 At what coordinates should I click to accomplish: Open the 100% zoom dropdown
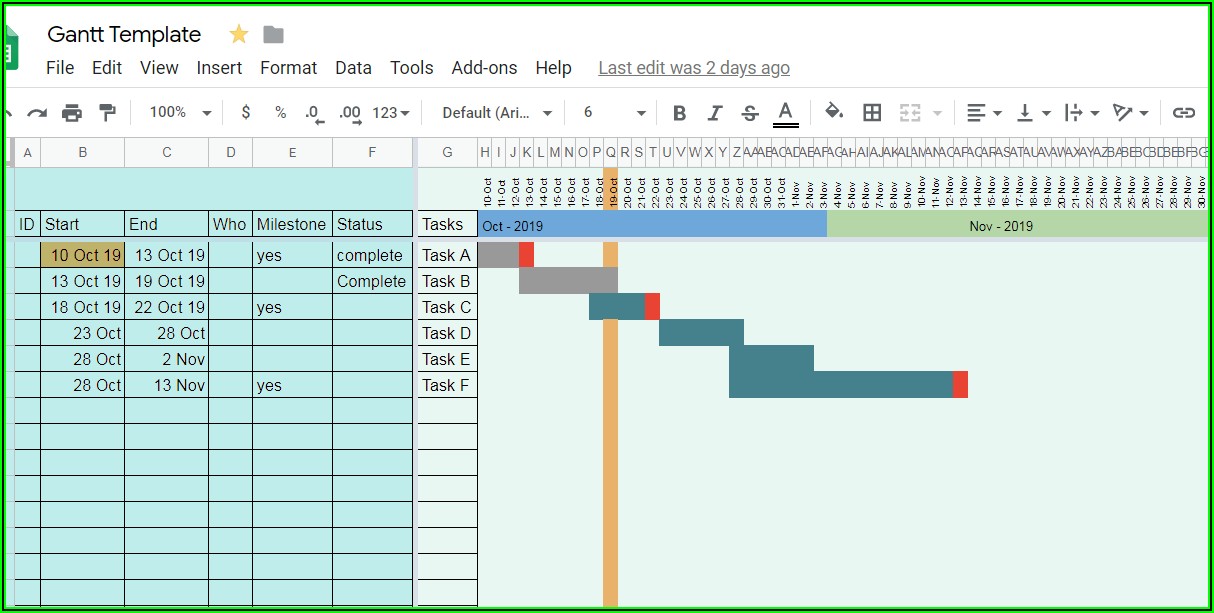[x=180, y=113]
